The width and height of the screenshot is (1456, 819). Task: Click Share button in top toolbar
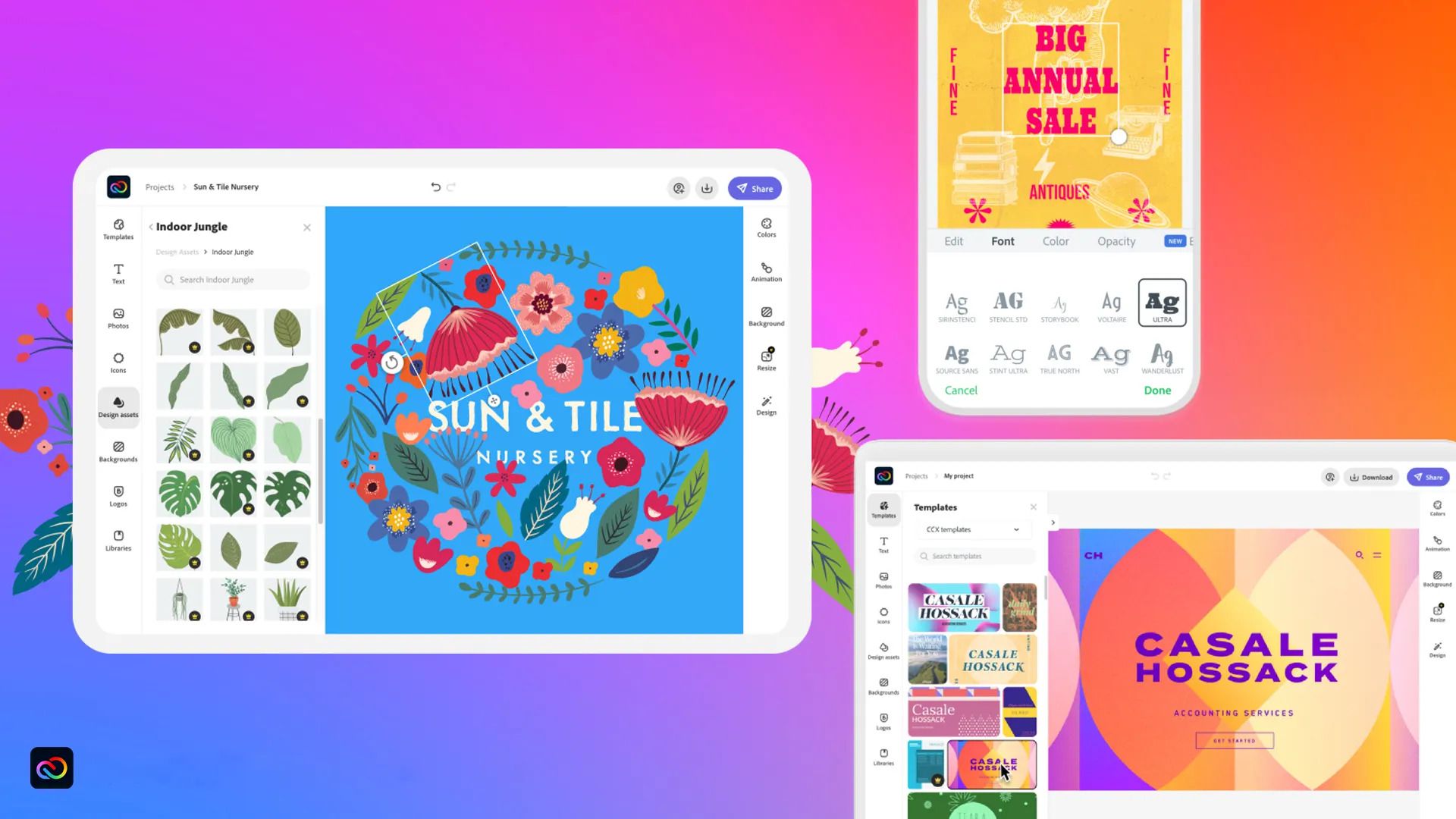coord(755,188)
